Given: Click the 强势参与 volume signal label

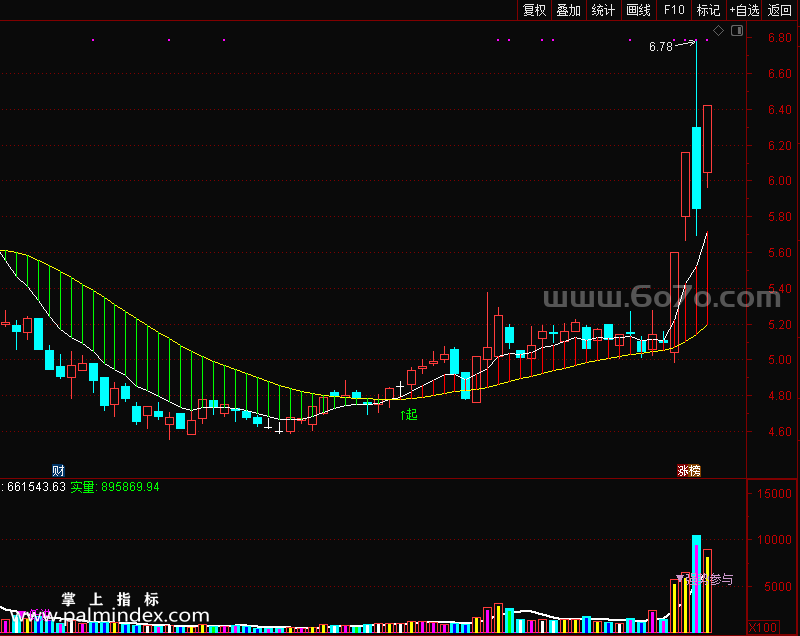Looking at the screenshot, I should click(705, 579).
